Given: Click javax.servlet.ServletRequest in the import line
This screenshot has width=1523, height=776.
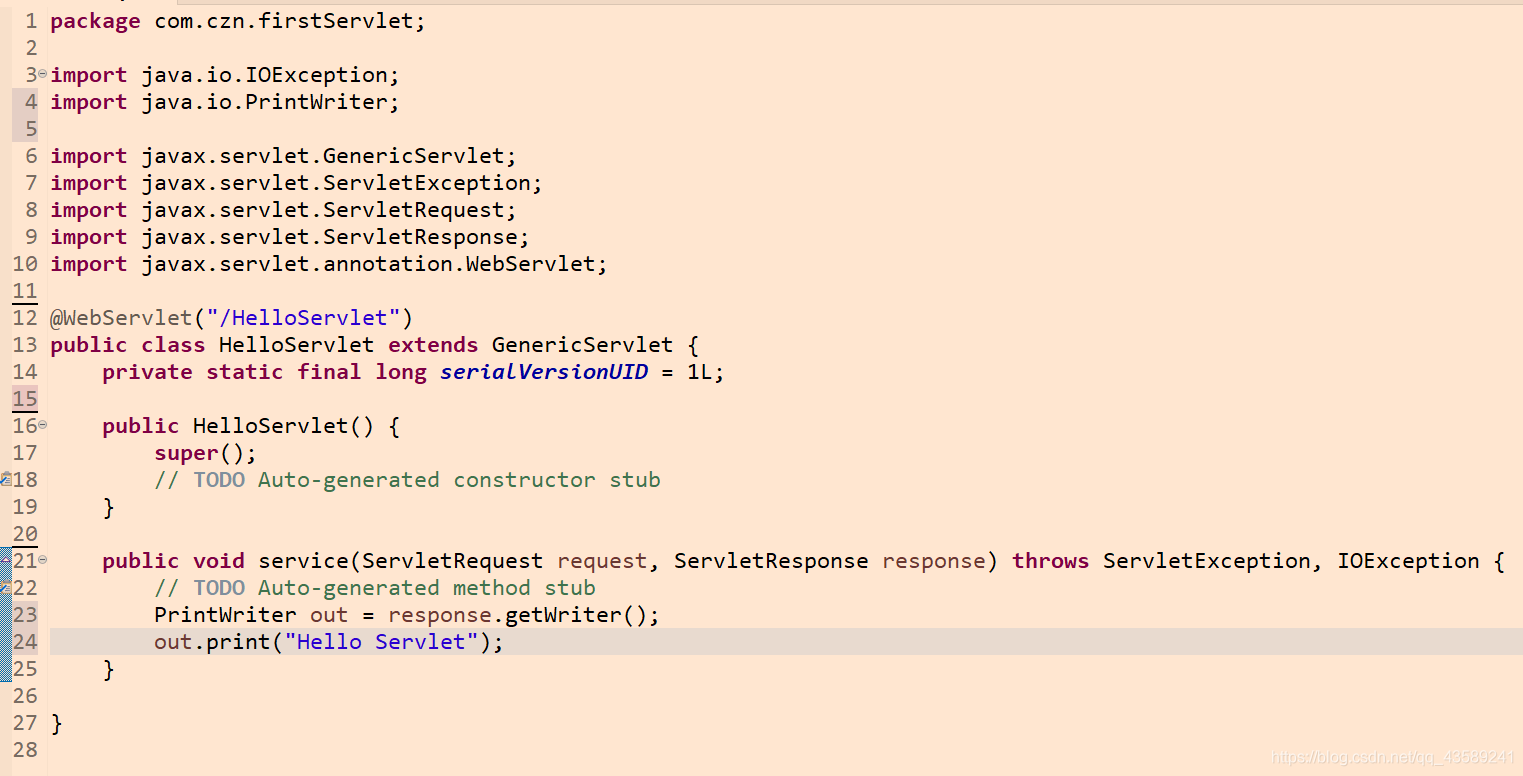Looking at the screenshot, I should [323, 210].
